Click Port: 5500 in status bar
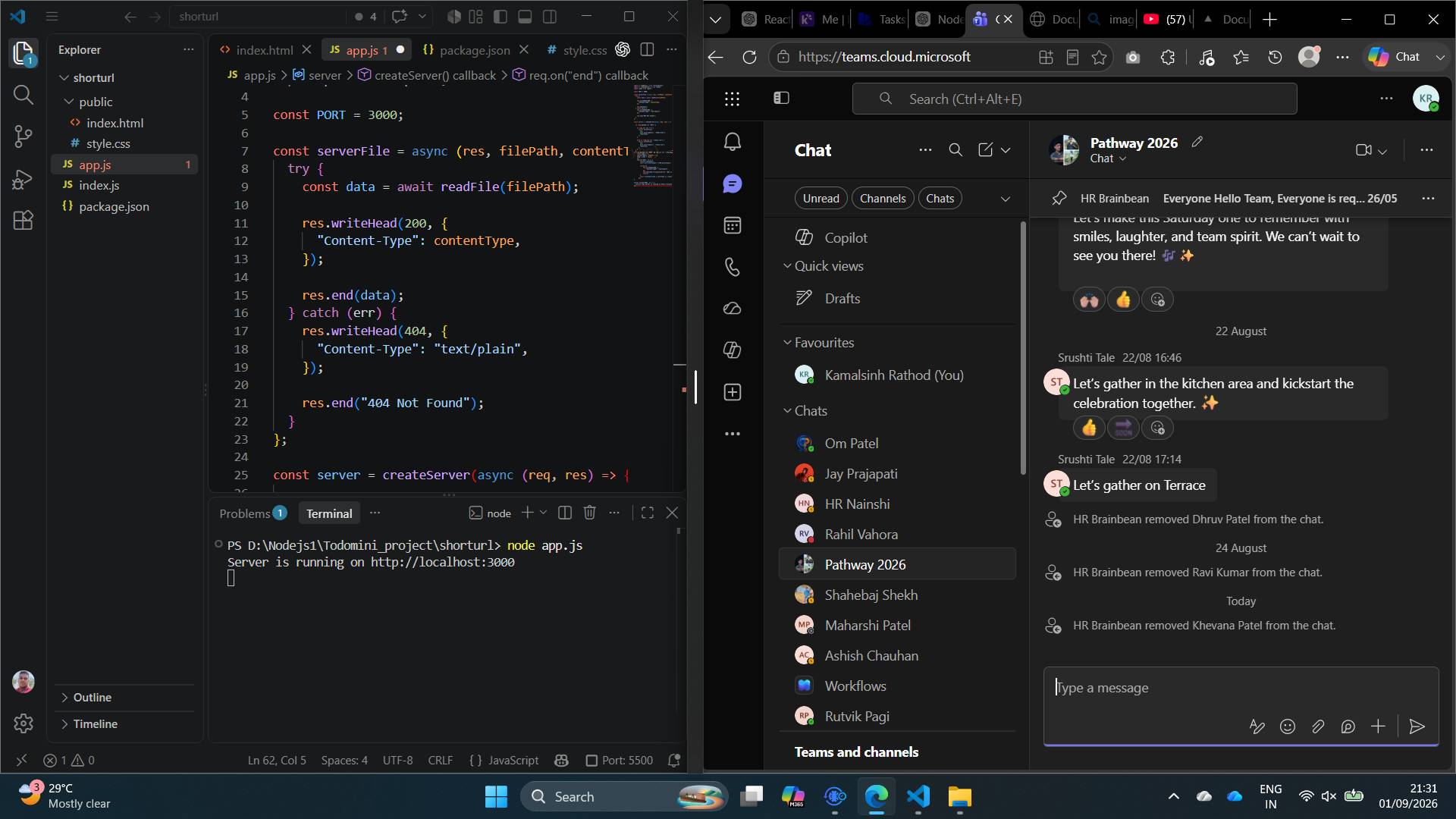 619,760
